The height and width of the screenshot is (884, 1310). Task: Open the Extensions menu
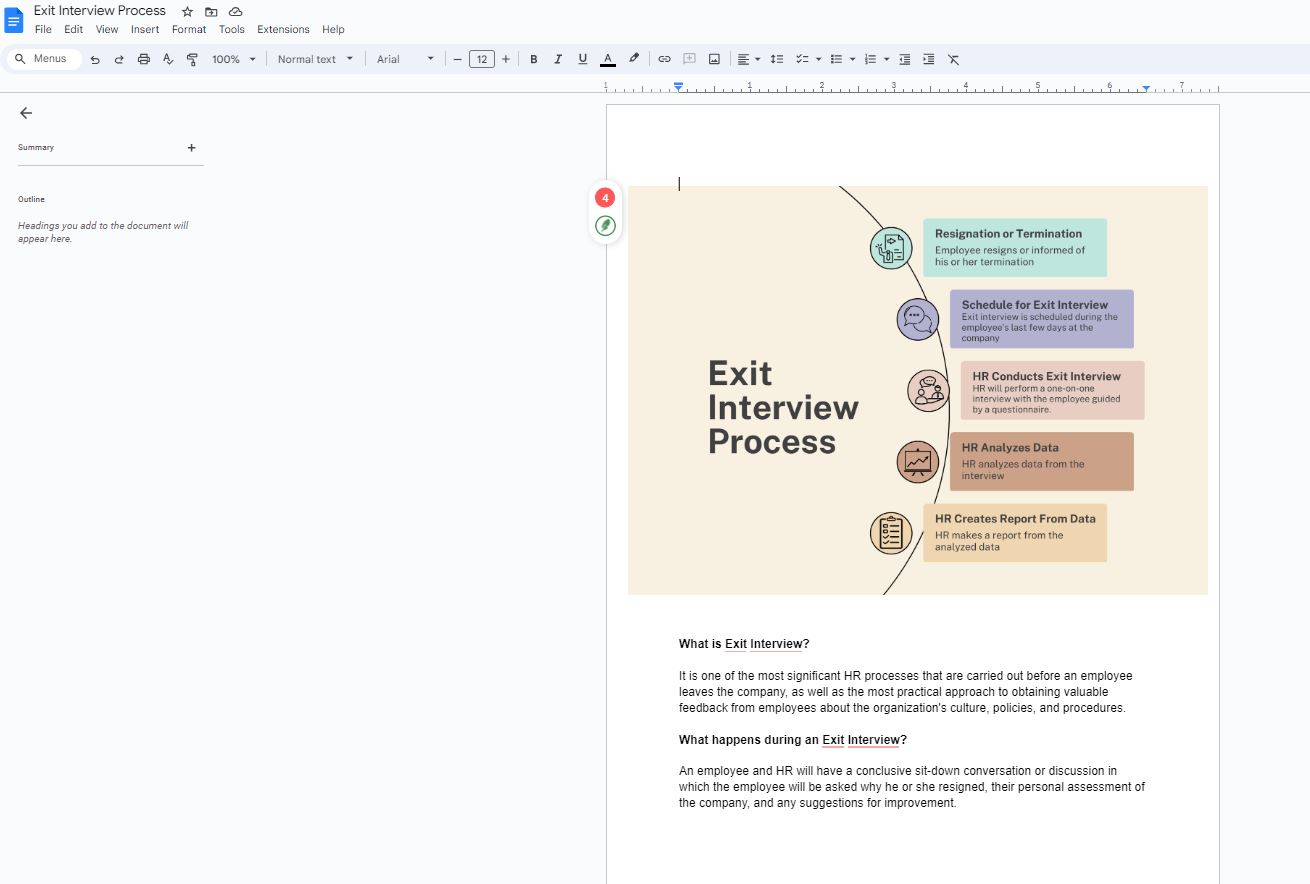[x=283, y=29]
